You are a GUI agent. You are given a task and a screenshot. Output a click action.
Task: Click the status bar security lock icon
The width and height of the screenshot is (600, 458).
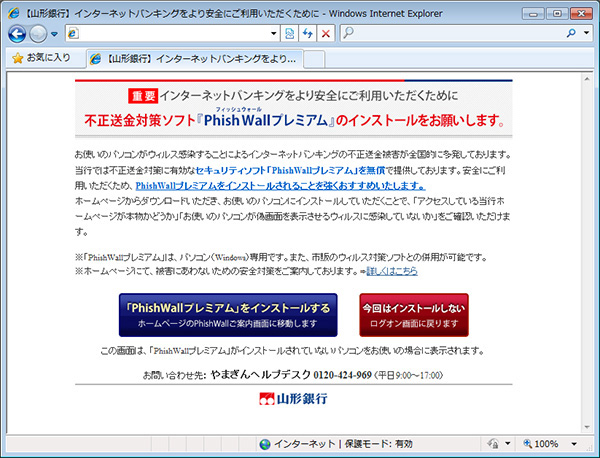493,444
